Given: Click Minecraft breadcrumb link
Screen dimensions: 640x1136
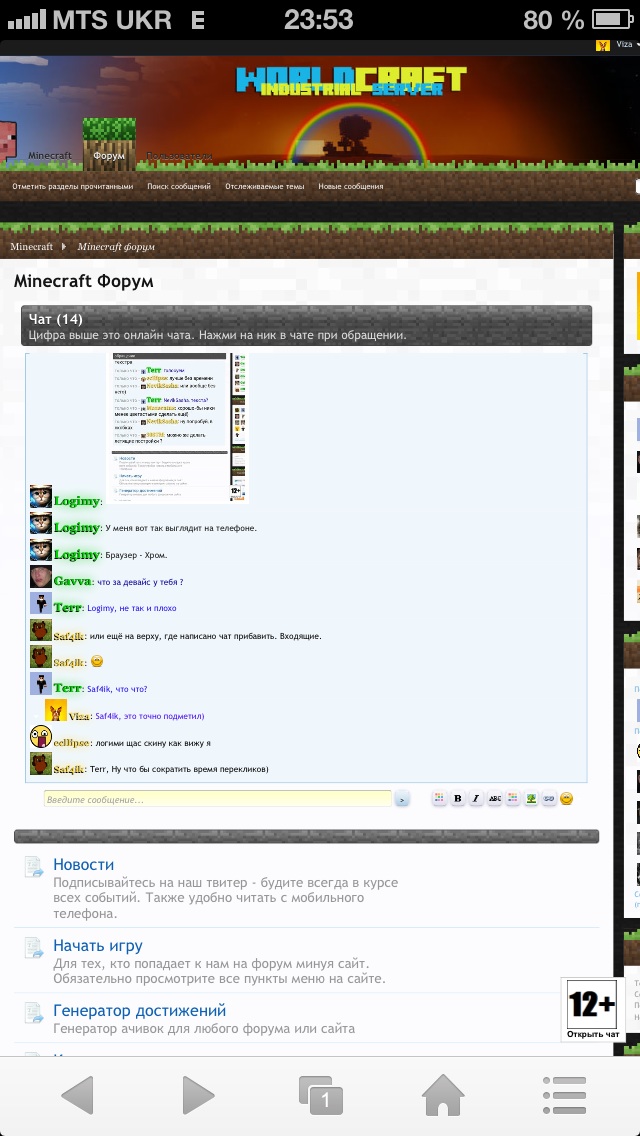Looking at the screenshot, I should 31,246.
